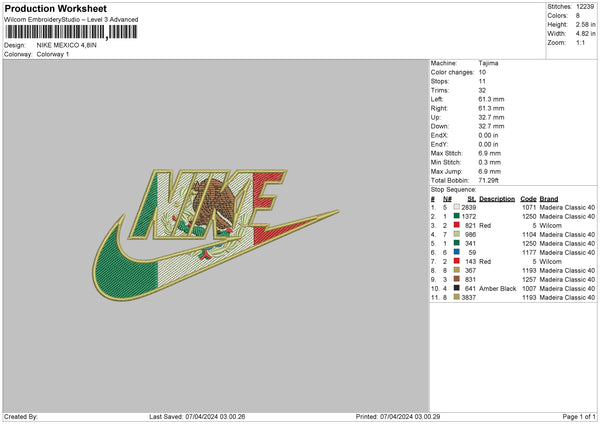Select the thread code '1177'
This screenshot has height=424, width=600.
pyautogui.click(x=529, y=252)
